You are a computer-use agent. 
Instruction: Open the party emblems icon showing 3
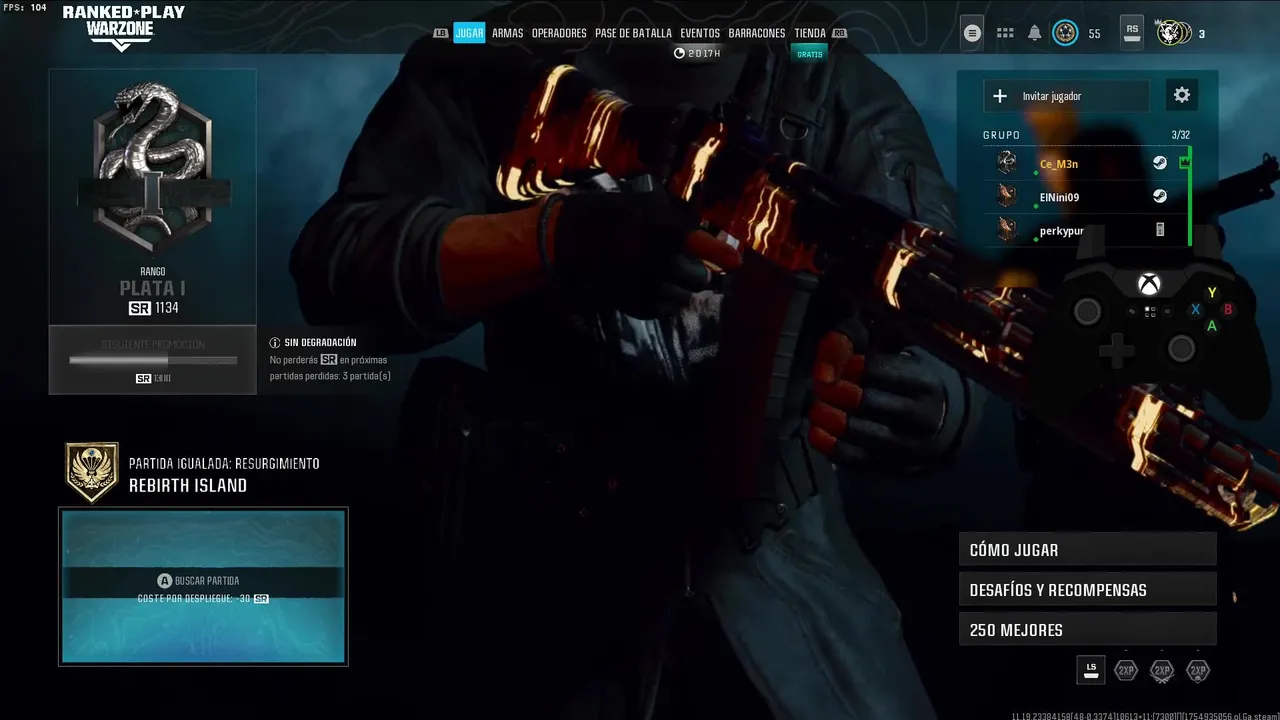coord(1173,33)
